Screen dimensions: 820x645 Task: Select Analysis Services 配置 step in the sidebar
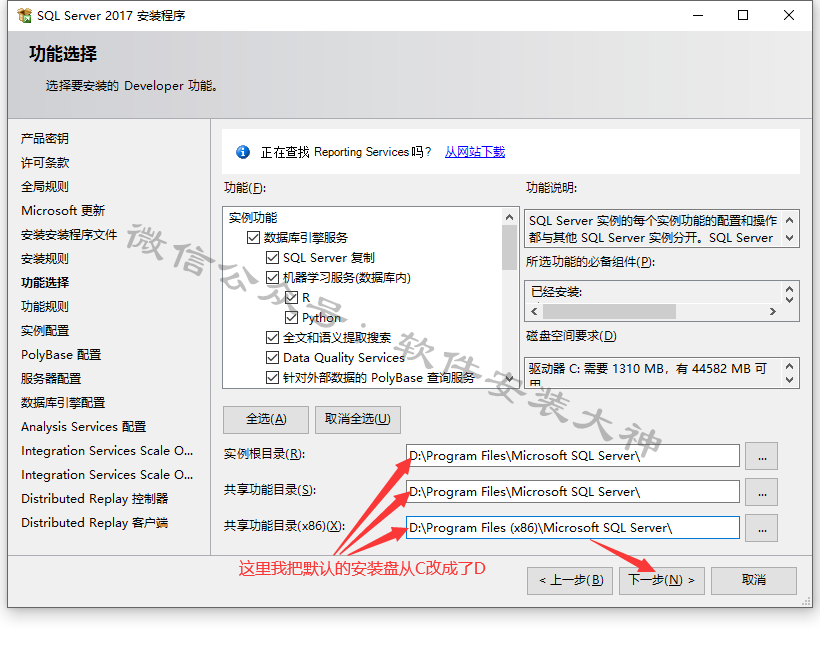(84, 427)
